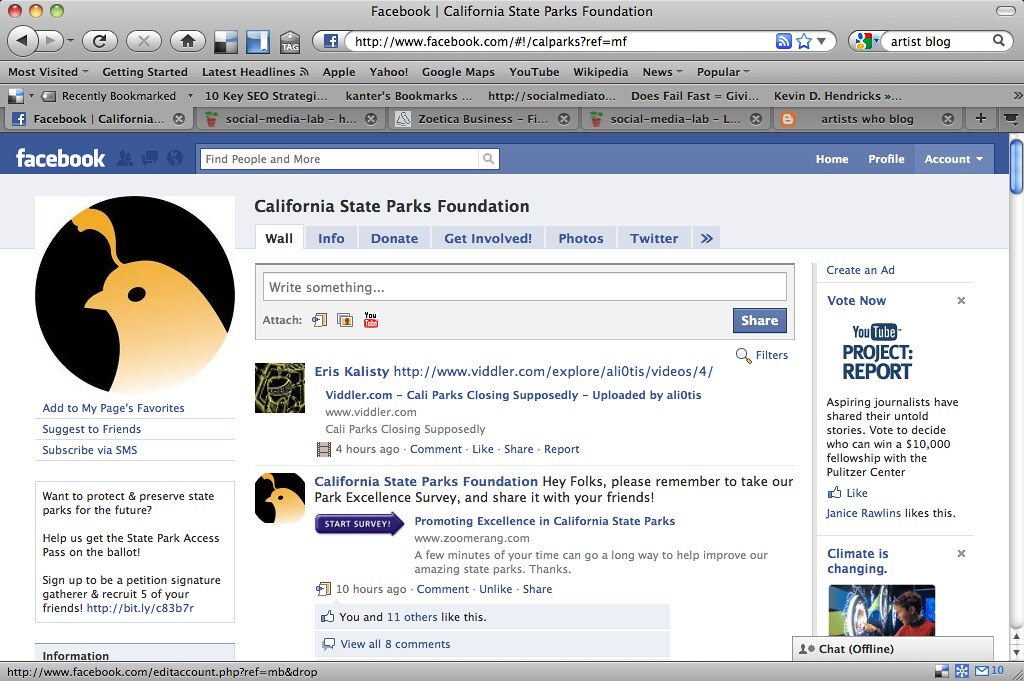Unlike the Park Excellence Survey post
The height and width of the screenshot is (681, 1024).
(495, 589)
